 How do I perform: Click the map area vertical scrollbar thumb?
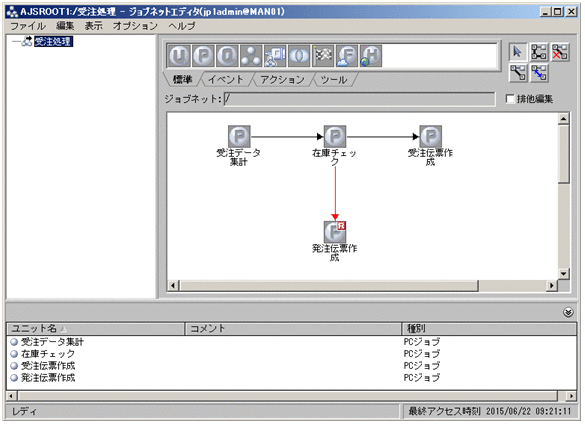point(563,154)
